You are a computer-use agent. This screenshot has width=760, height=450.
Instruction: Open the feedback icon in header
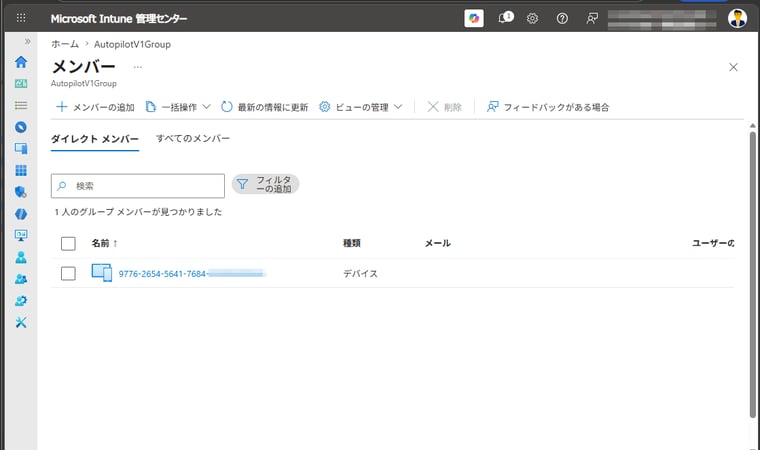pos(591,18)
